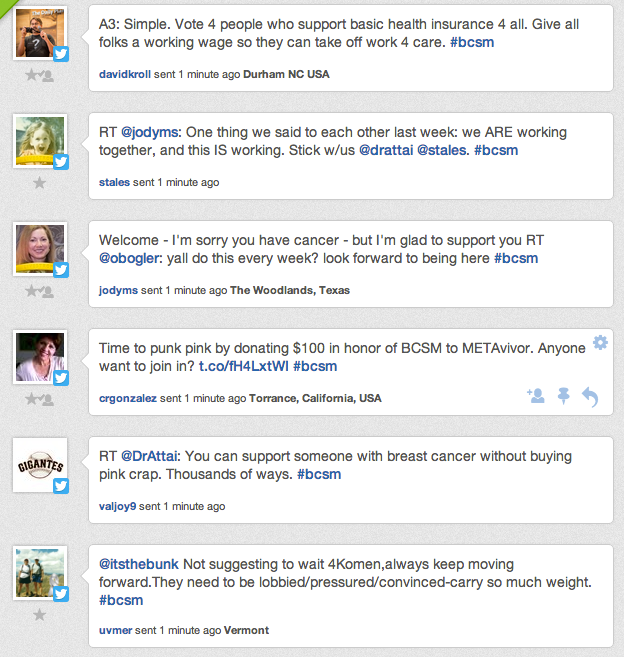Pin the crgonzalez METAvivor tweet
This screenshot has width=624, height=657.
563,396
